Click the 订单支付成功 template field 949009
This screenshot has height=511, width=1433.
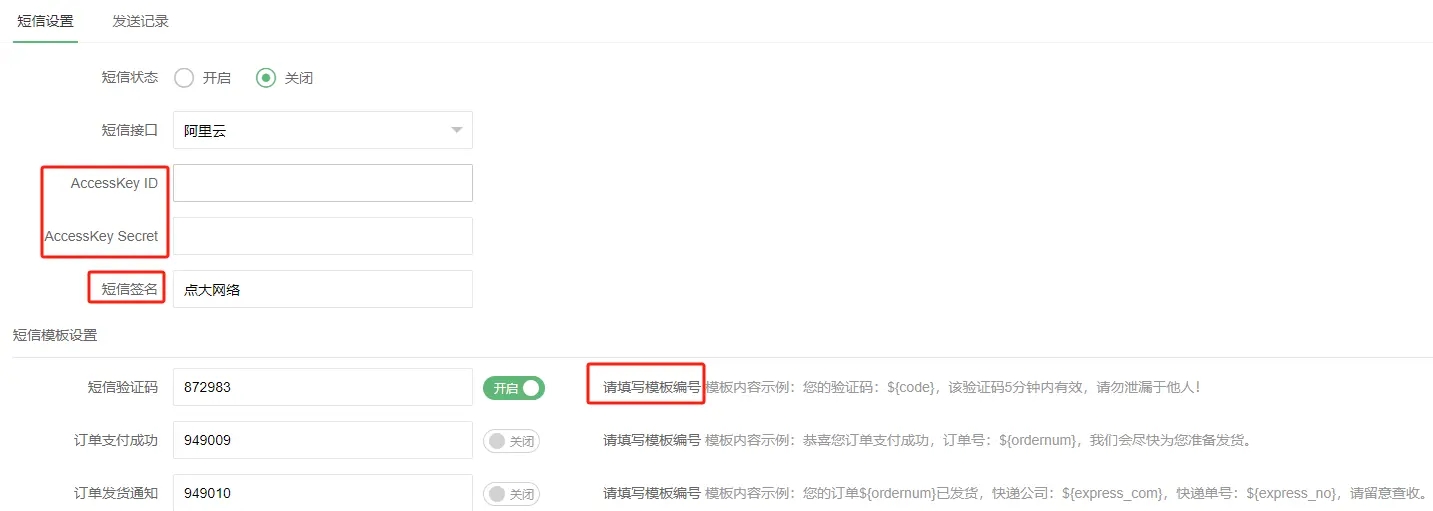tap(323, 440)
